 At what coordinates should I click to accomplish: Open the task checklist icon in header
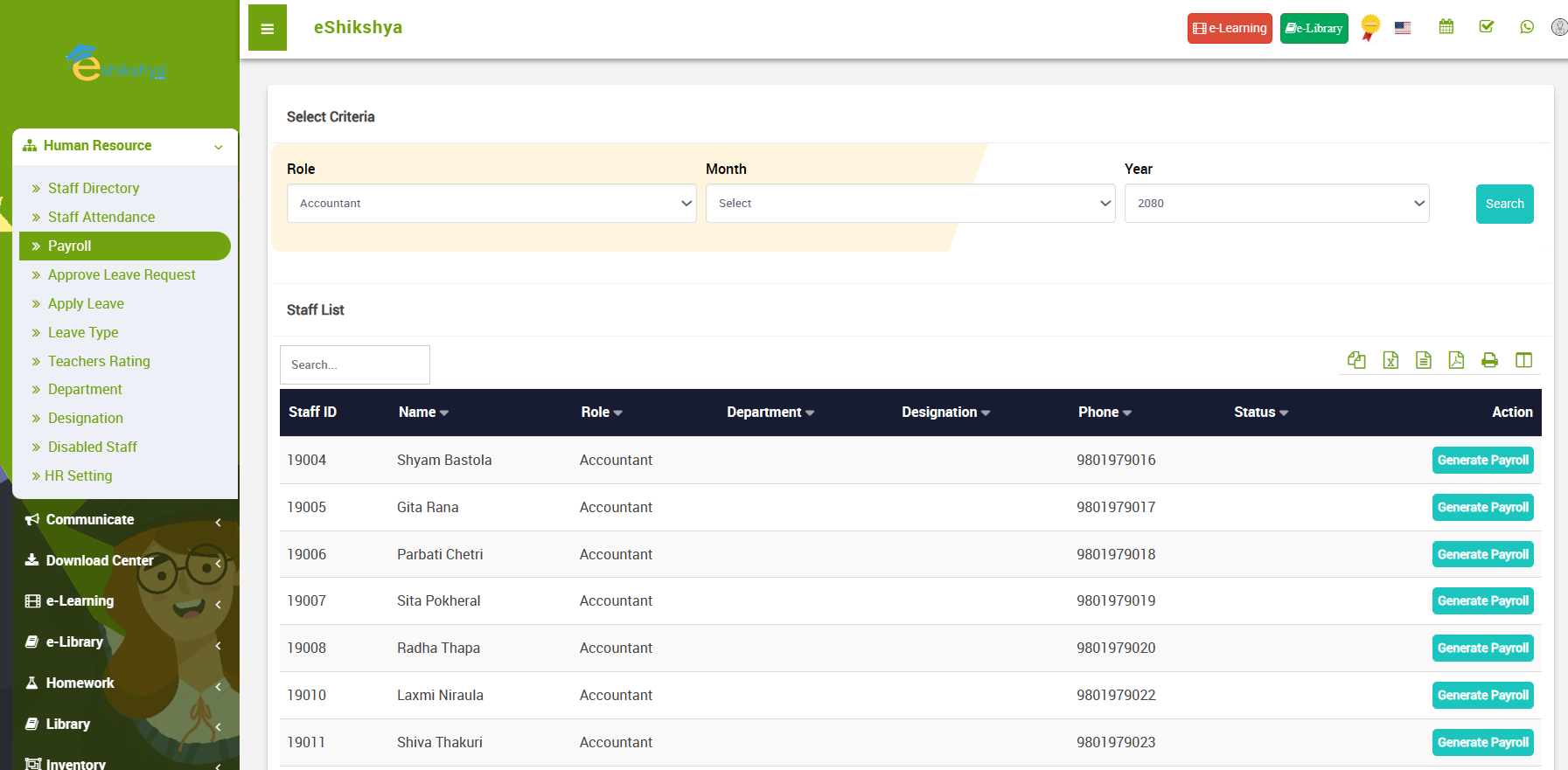click(x=1487, y=27)
